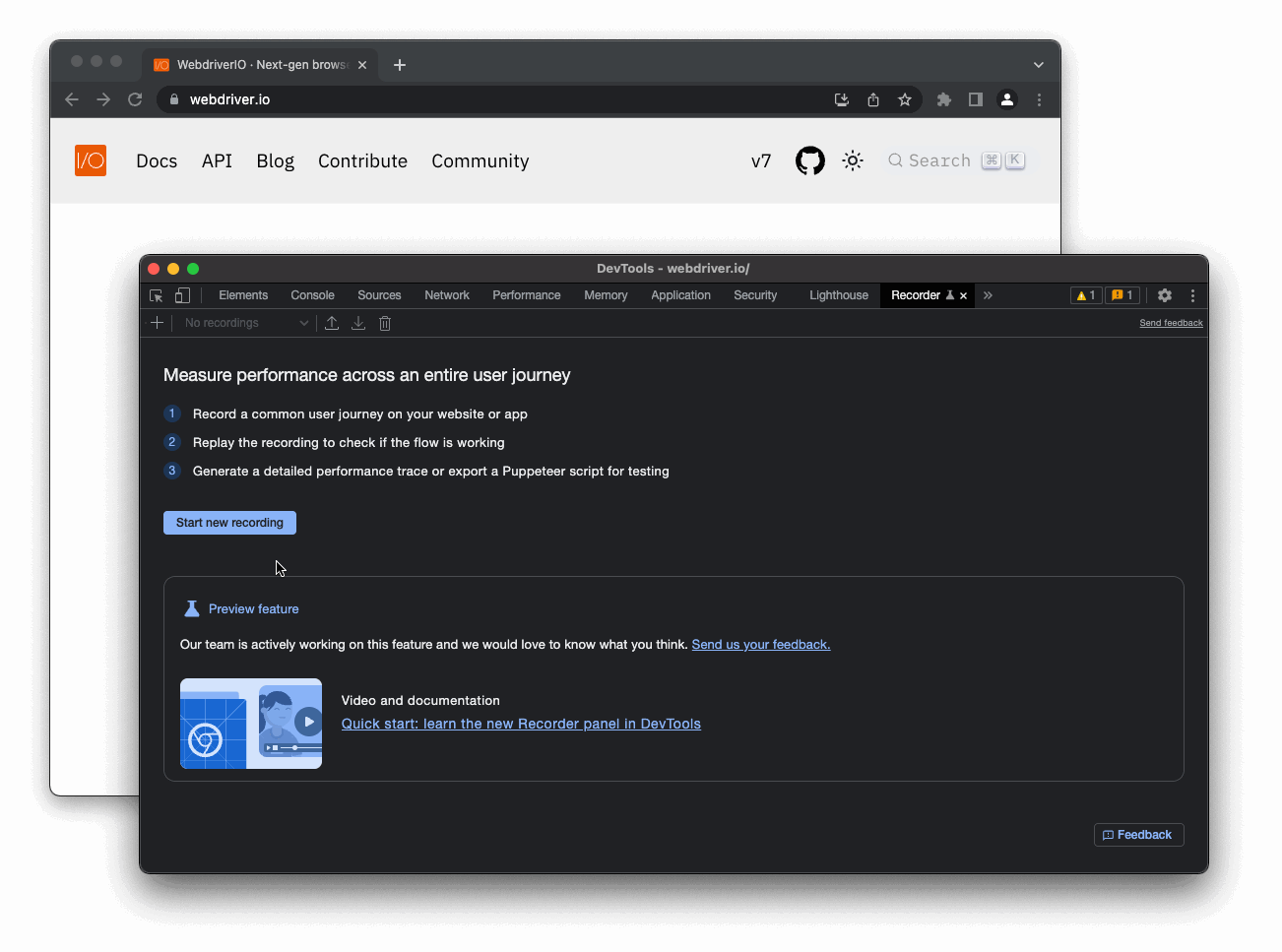Open the Chrome profile avatar
This screenshot has height=952, width=1282.
(x=1007, y=99)
